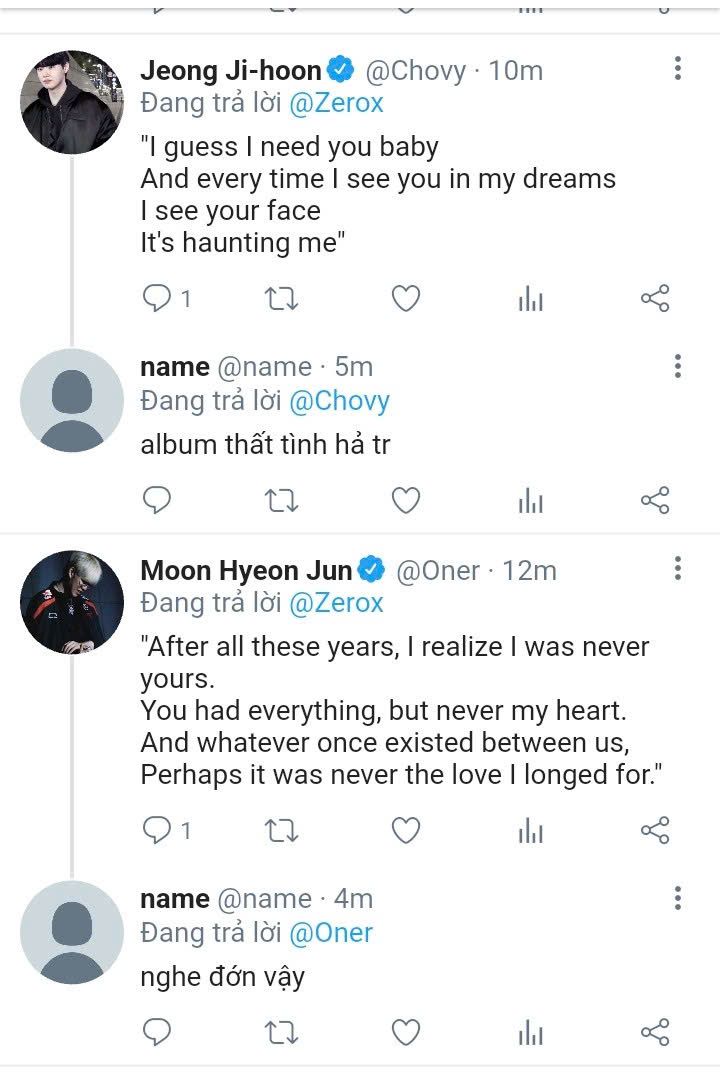Open Moon Hyeon Jun's profile avatar
The width and height of the screenshot is (720, 1073).
click(x=72, y=602)
